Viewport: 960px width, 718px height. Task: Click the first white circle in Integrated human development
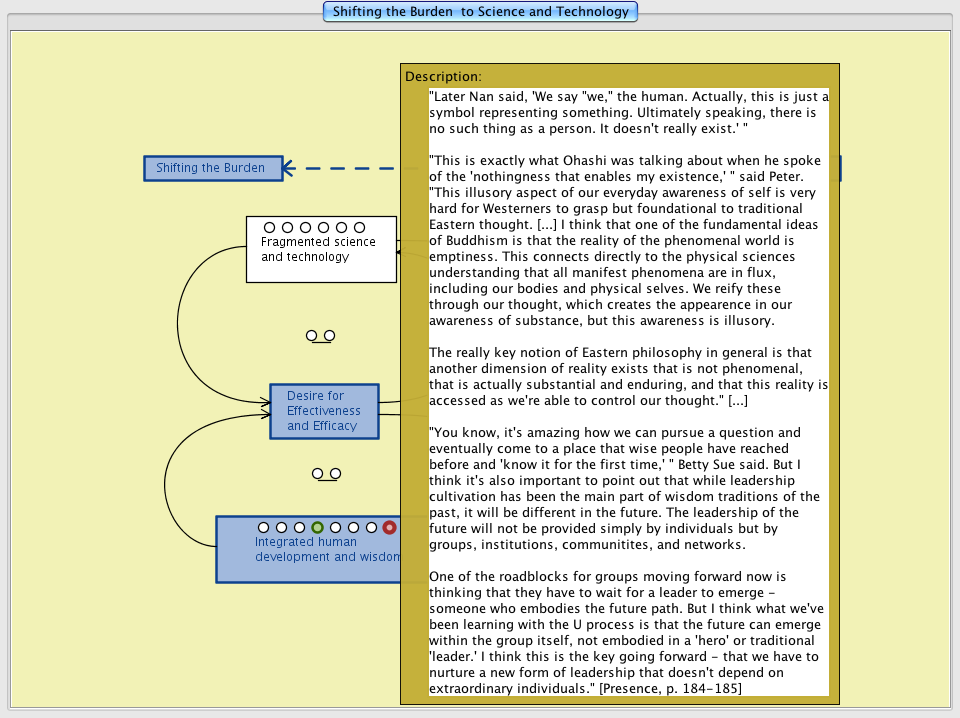point(263,527)
